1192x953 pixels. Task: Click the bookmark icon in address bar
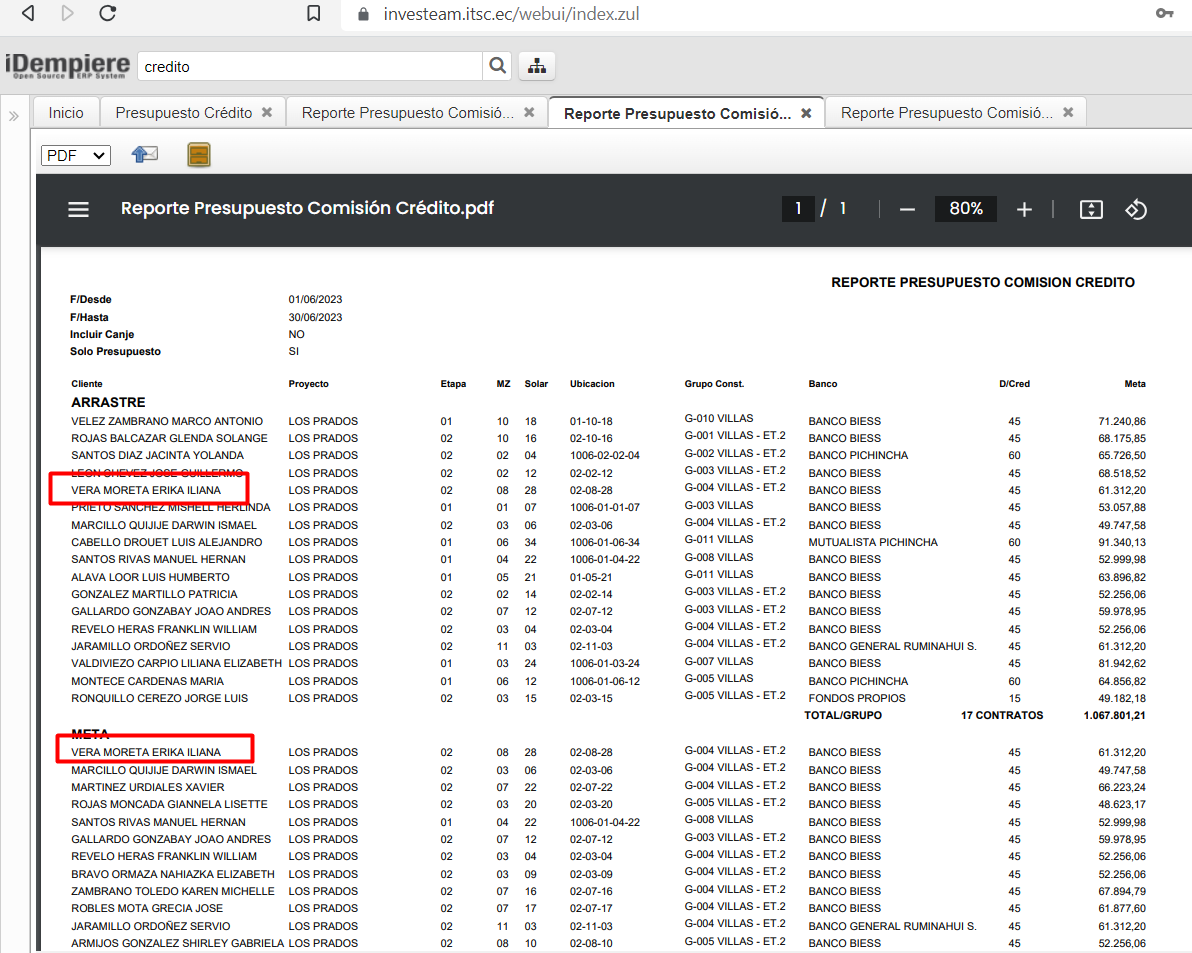click(314, 14)
